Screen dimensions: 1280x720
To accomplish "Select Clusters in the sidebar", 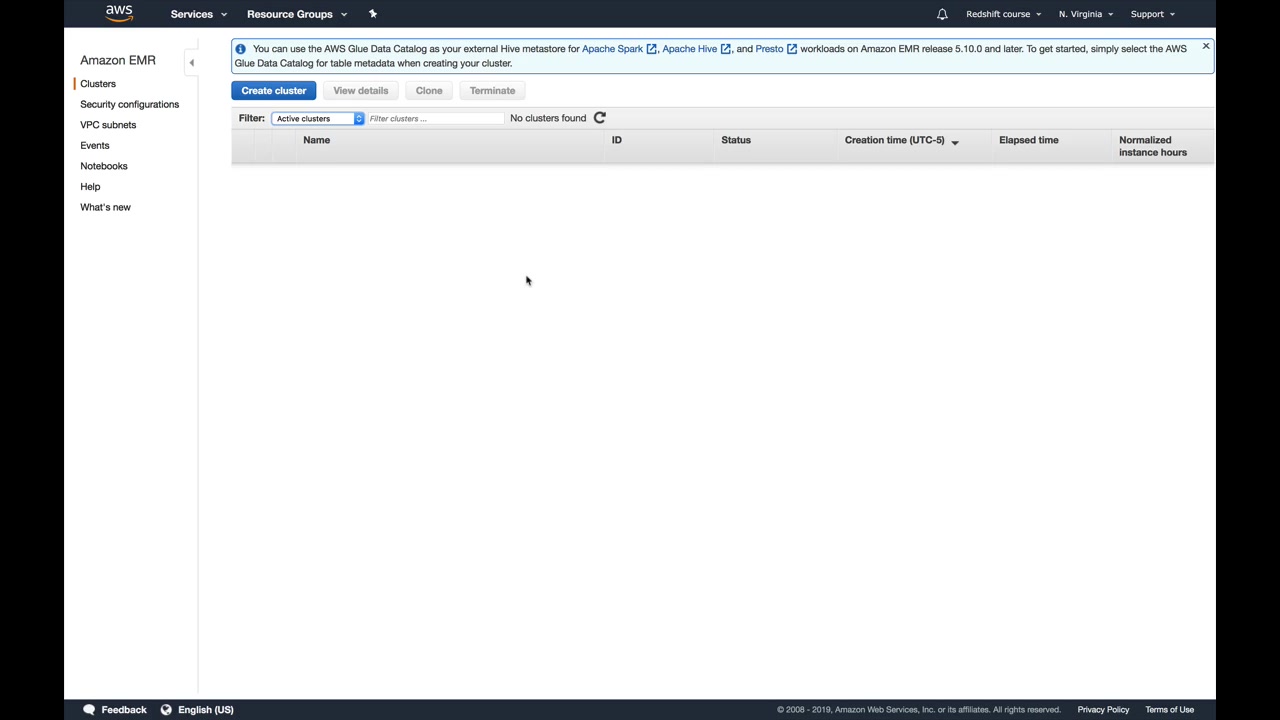I will [98, 84].
